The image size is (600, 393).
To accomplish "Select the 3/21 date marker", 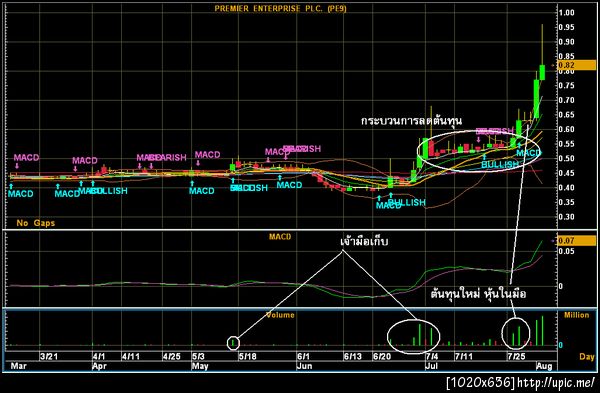I will point(49,357).
